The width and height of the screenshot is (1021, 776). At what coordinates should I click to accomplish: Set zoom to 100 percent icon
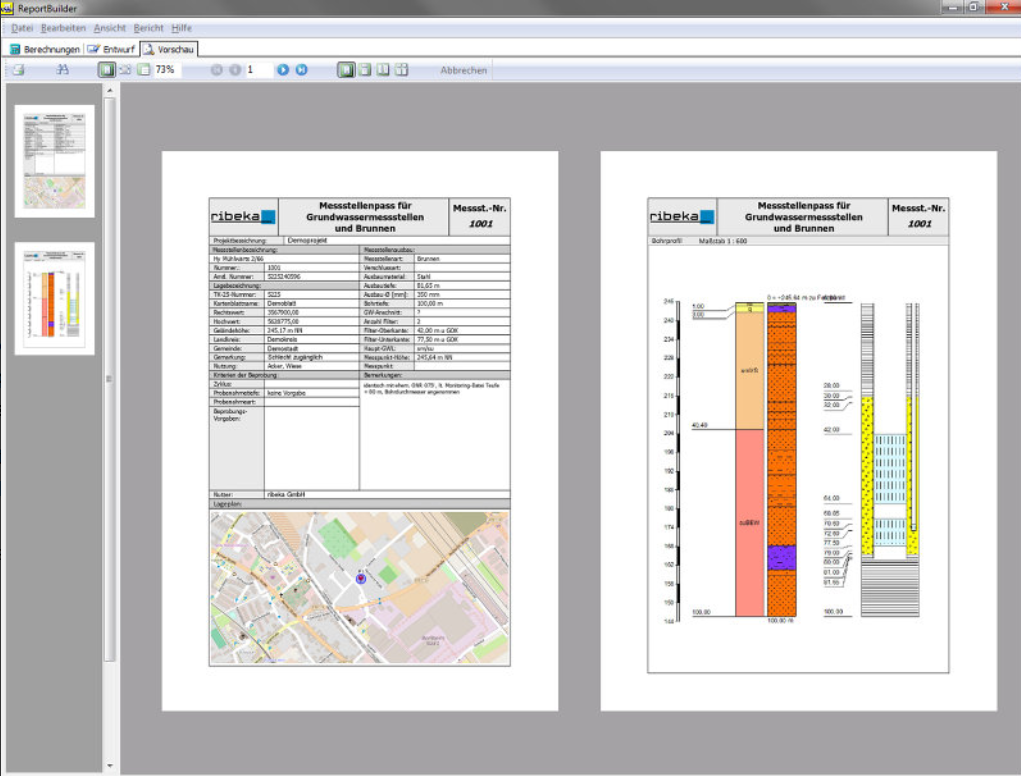click(143, 70)
